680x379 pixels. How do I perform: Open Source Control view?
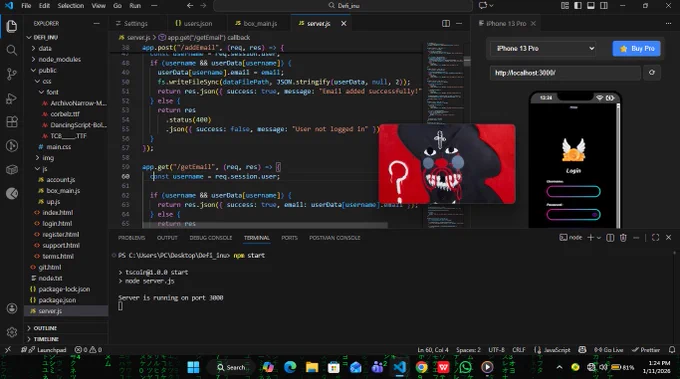click(x=12, y=74)
